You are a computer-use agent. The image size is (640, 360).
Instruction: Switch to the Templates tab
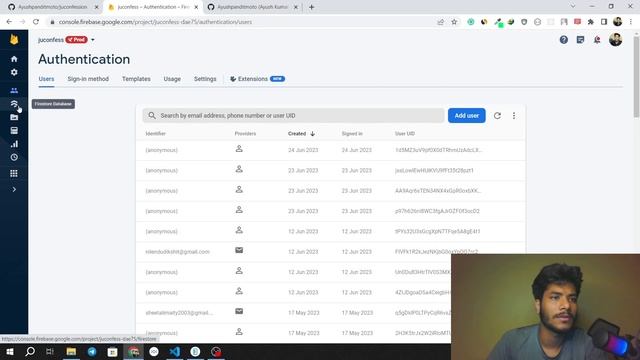pyautogui.click(x=136, y=79)
